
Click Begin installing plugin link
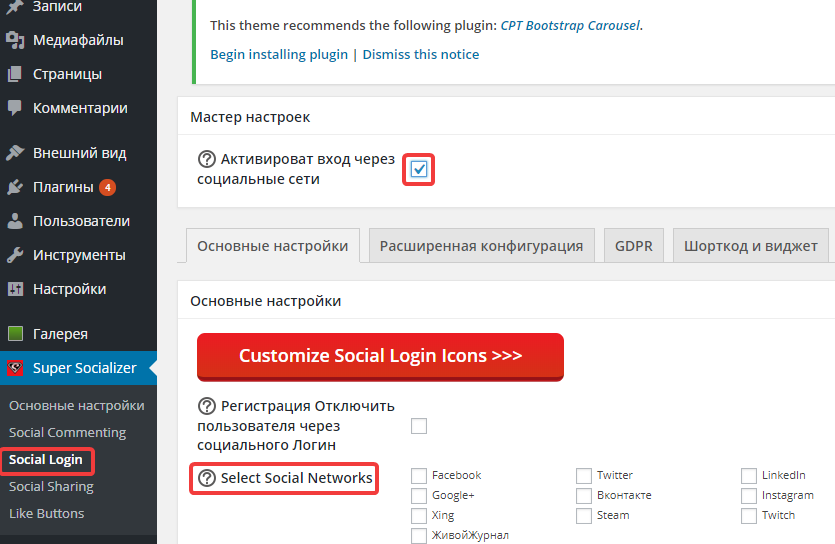(x=279, y=54)
